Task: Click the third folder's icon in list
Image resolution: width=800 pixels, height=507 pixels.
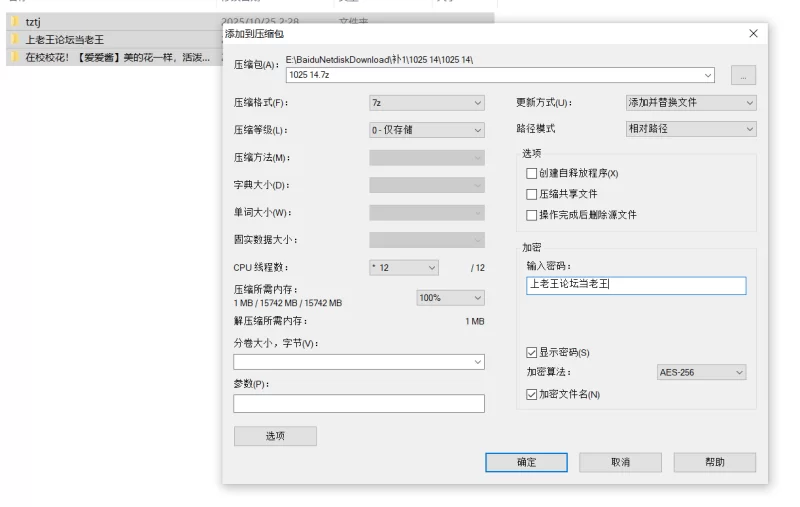Action: point(15,57)
